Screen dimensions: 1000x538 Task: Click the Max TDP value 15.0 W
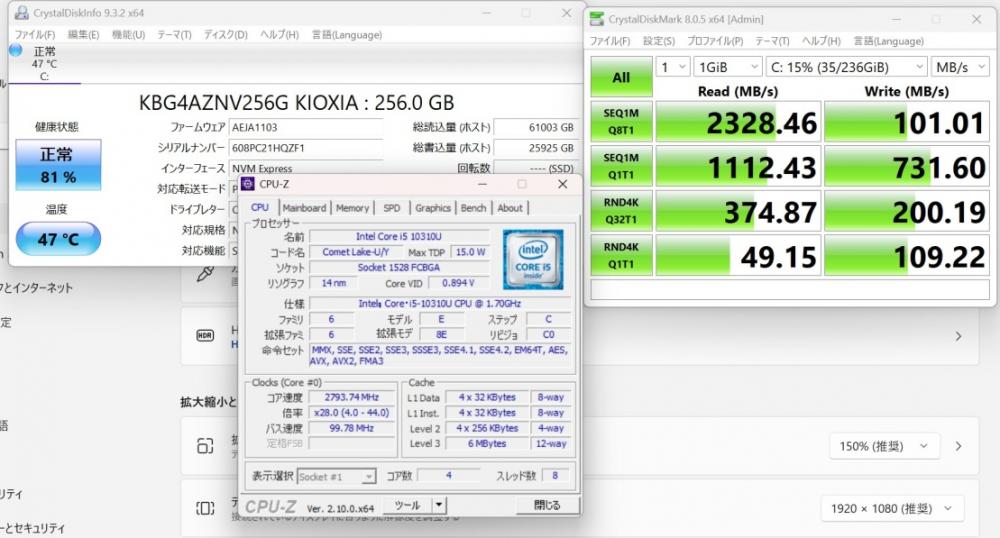coord(470,252)
